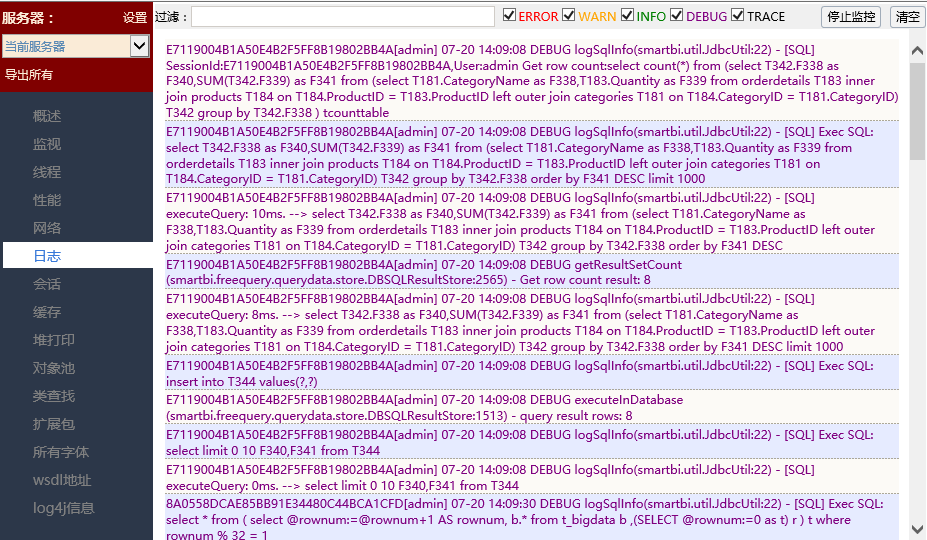The width and height of the screenshot is (927, 540).
Task: Open the 会话 menu item
Action: (47, 284)
